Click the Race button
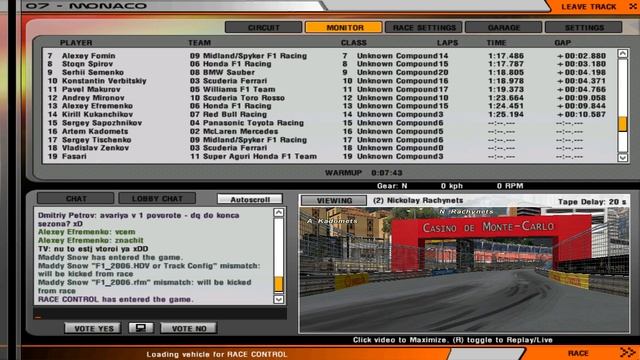 point(578,353)
